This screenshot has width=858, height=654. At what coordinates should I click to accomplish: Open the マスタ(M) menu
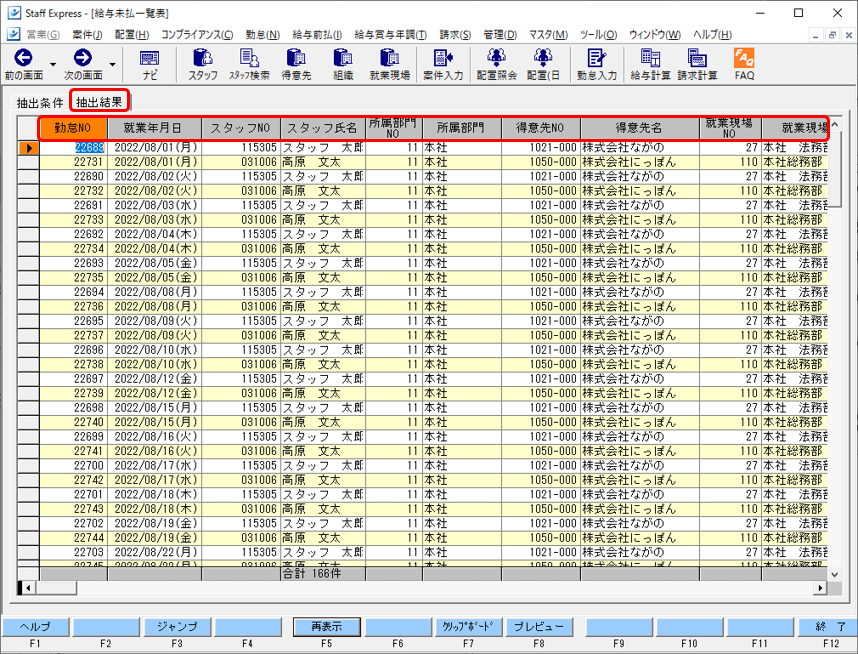[548, 35]
